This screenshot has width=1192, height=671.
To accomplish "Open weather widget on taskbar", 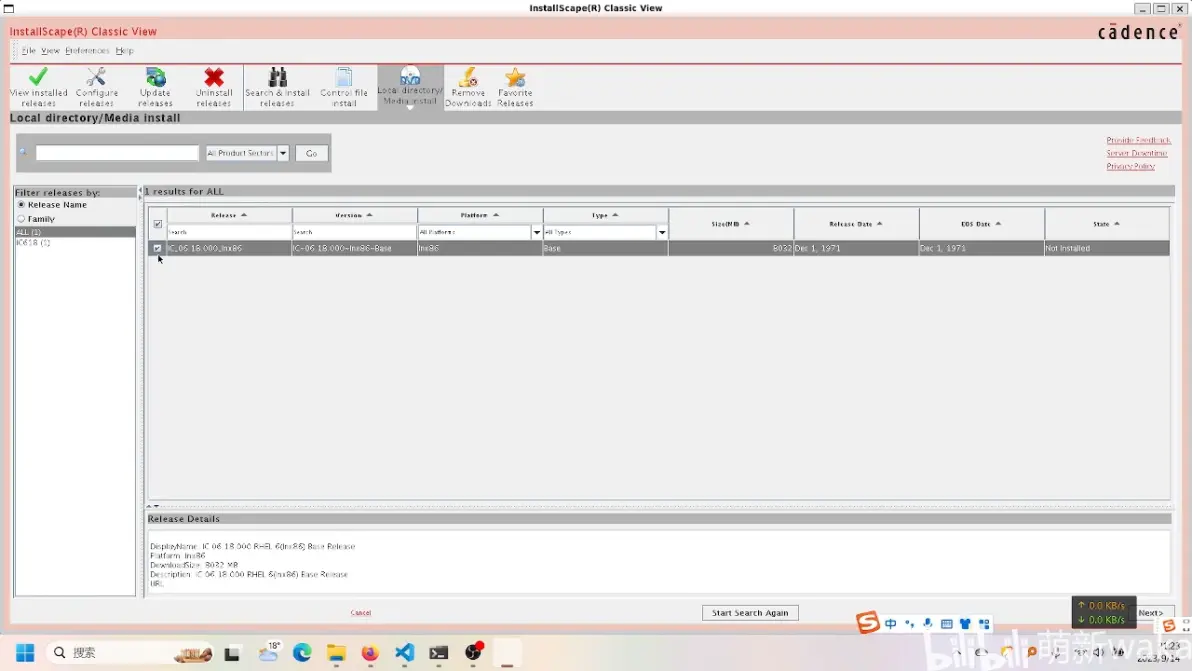I will (x=269, y=652).
